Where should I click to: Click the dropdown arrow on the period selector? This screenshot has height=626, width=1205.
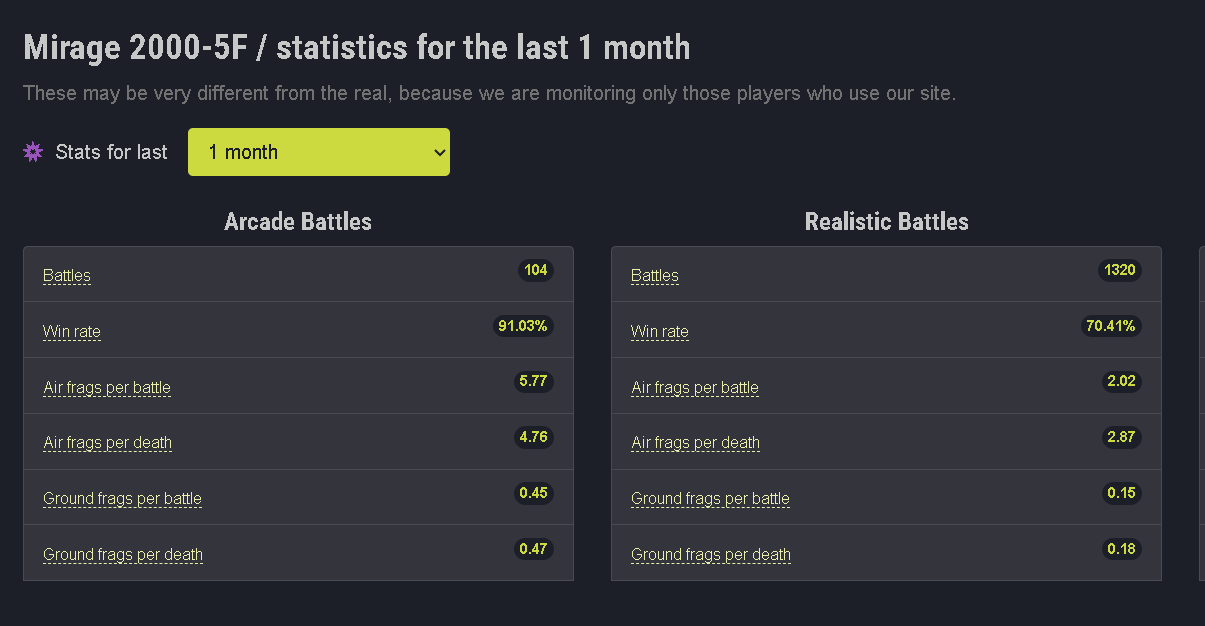[437, 152]
